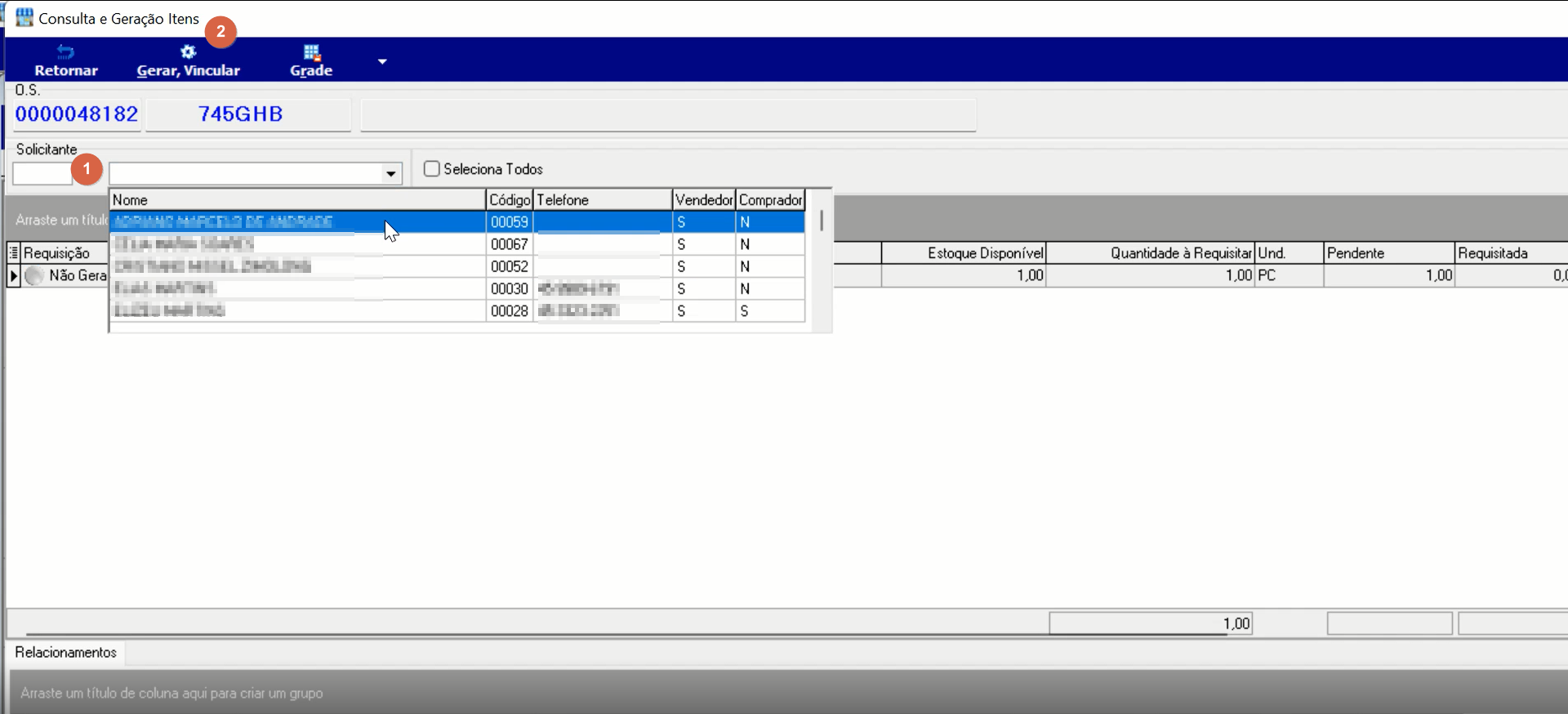Screen dimensions: 1568x714
Task: Click the horizontal scrollbar under the grid
Action: 626,633
